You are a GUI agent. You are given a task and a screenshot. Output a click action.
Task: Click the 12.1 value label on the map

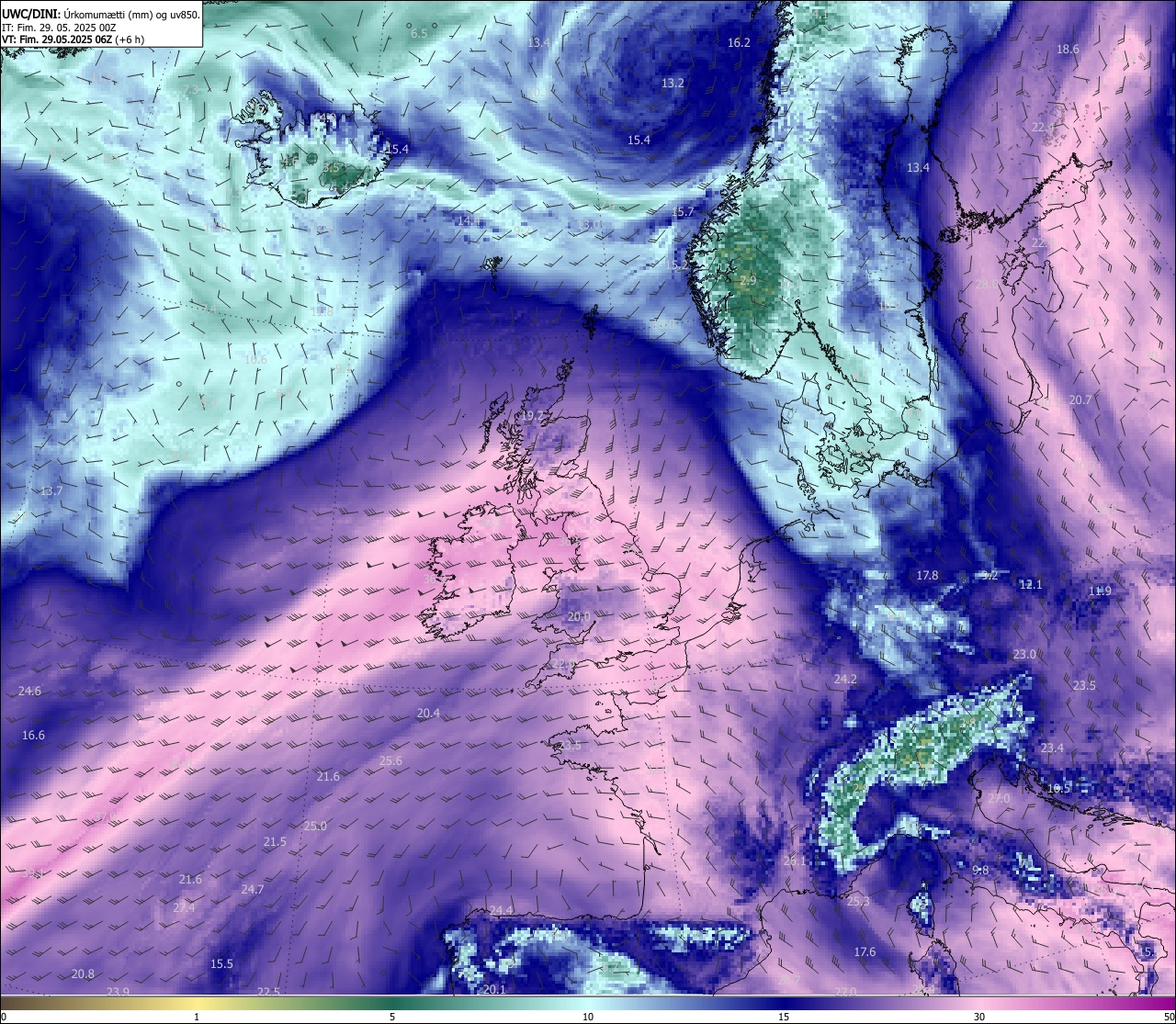pos(1031,585)
